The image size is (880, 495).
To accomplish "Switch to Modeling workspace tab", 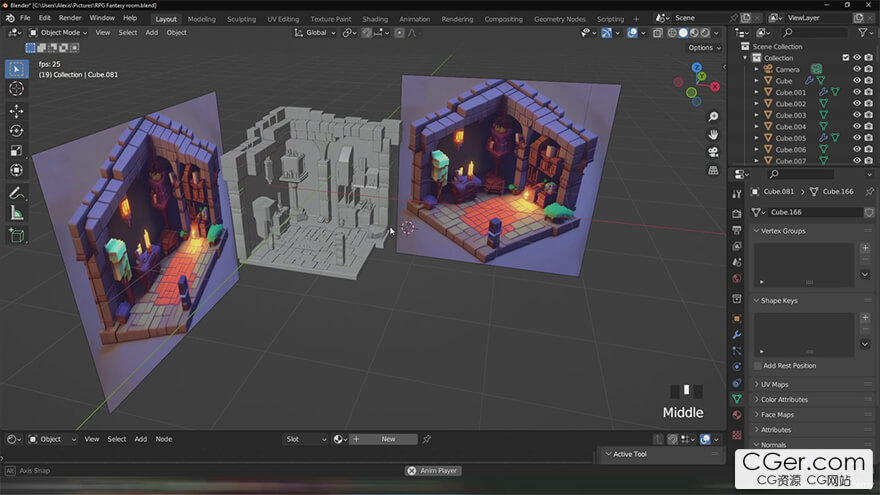I will point(201,19).
